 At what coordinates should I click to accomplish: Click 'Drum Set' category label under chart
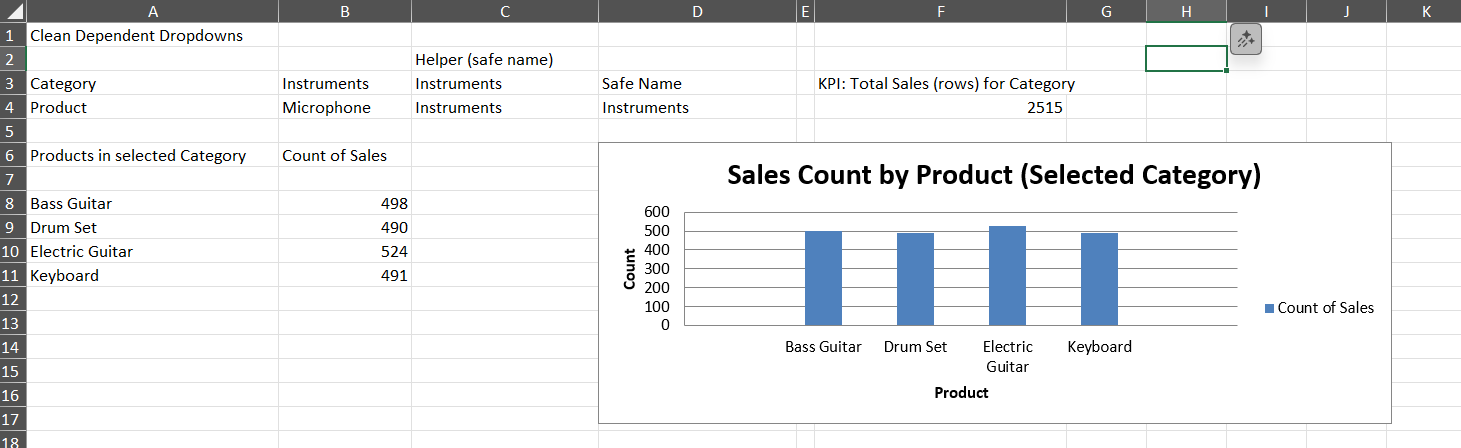[x=915, y=347]
